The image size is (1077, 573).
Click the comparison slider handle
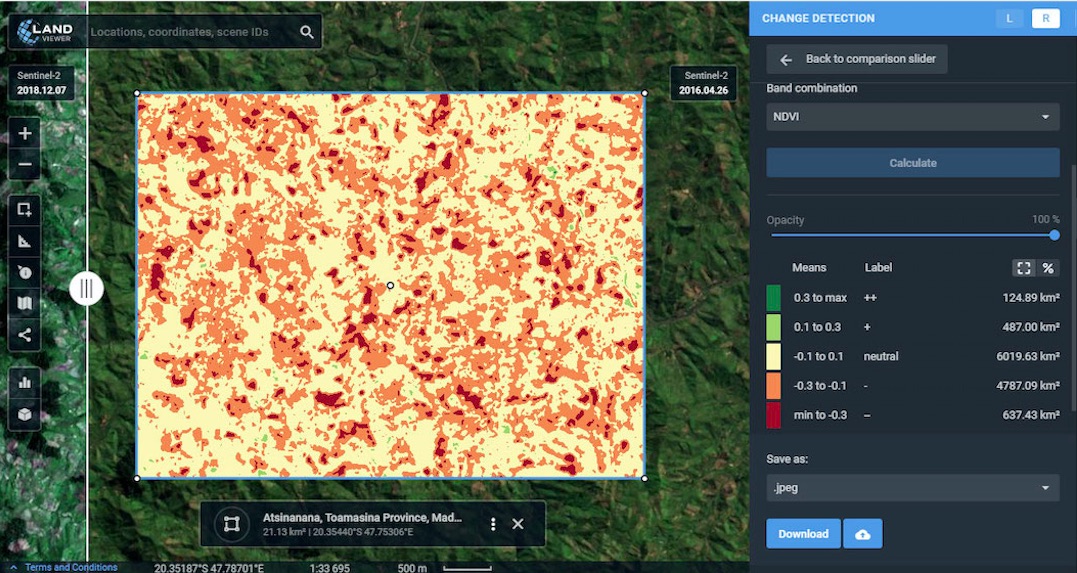(x=87, y=289)
